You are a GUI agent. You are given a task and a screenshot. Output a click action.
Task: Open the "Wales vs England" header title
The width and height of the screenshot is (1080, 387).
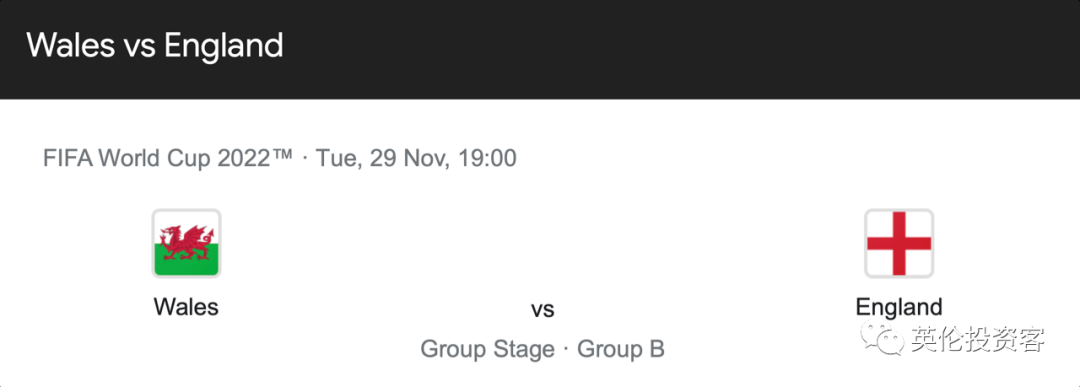click(x=155, y=45)
